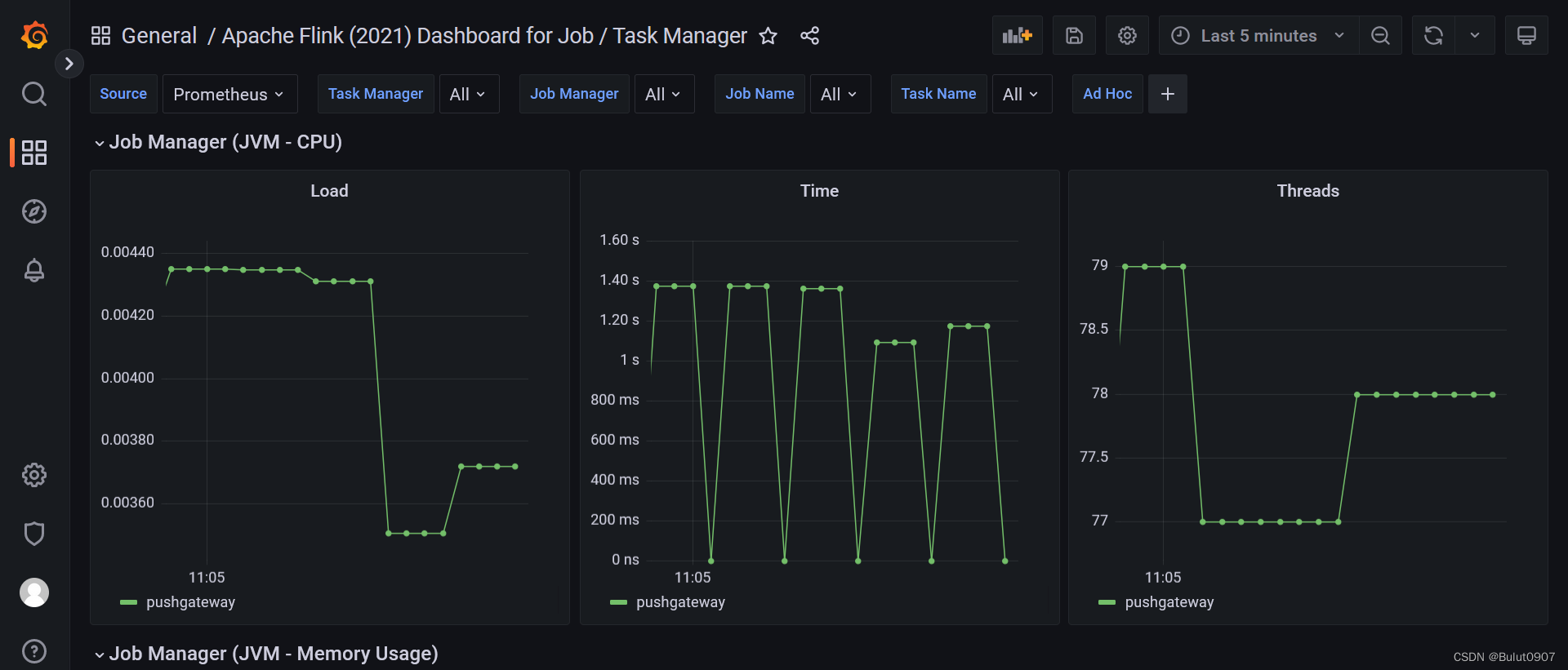This screenshot has height=670, width=1568.
Task: Click the 11:05 axis label in Load panel
Action: tap(207, 578)
